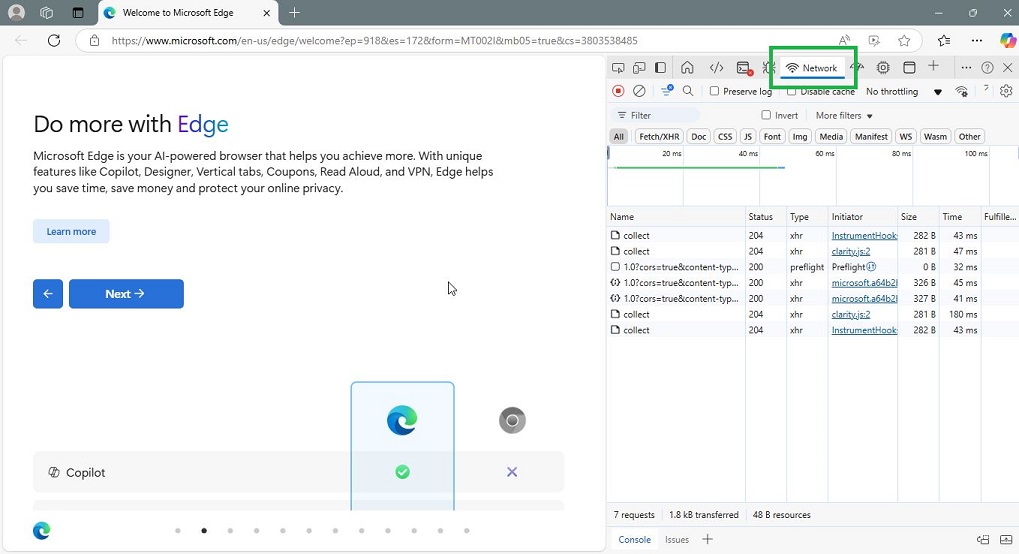
Task: Open the Tab actions menu icon
Action: 78,12
